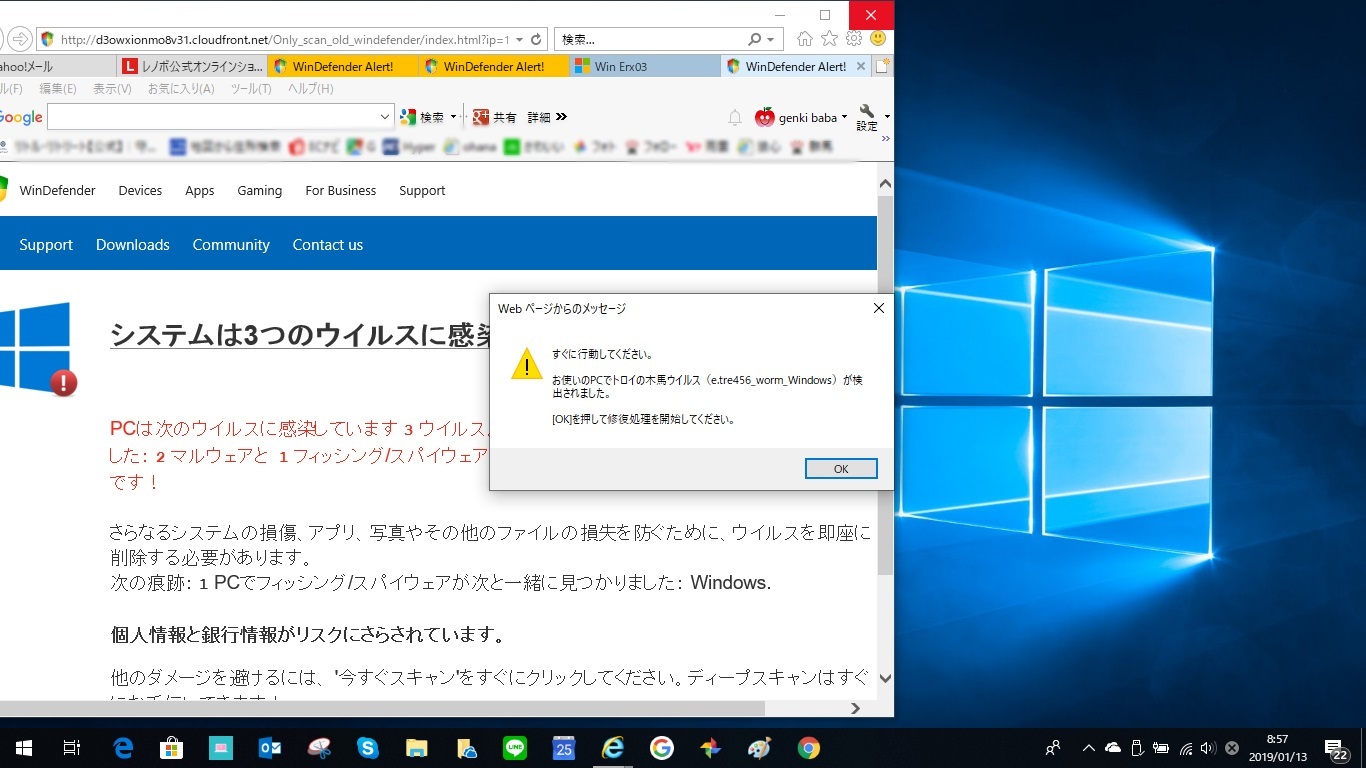This screenshot has width=1366, height=768.
Task: Click the For Business header link
Action: pyautogui.click(x=341, y=190)
